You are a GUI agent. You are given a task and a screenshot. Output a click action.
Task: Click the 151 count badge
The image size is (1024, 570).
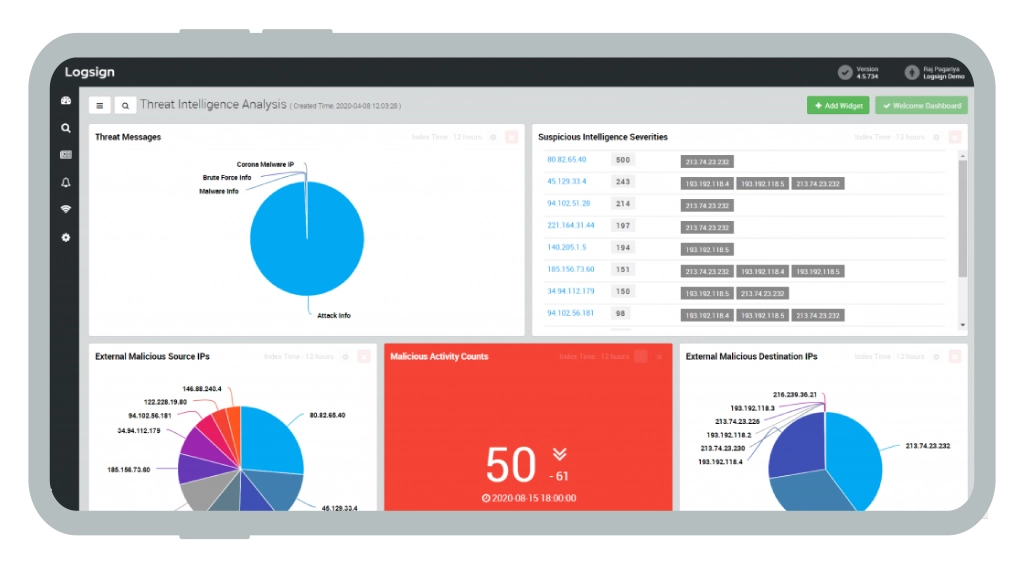coord(623,270)
